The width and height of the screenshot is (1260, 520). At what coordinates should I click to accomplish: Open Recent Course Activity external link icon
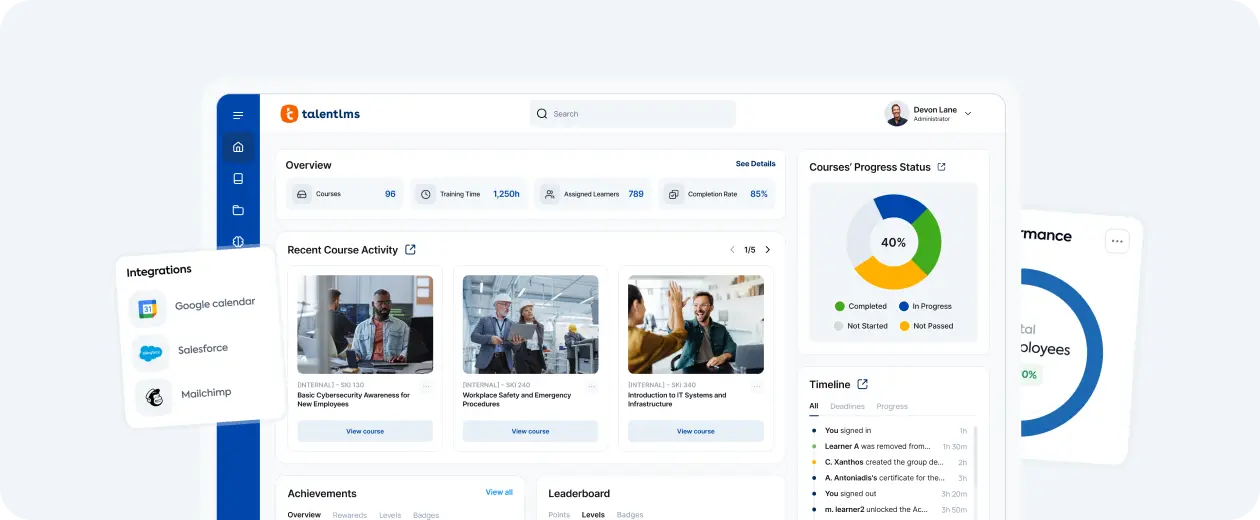tap(410, 250)
